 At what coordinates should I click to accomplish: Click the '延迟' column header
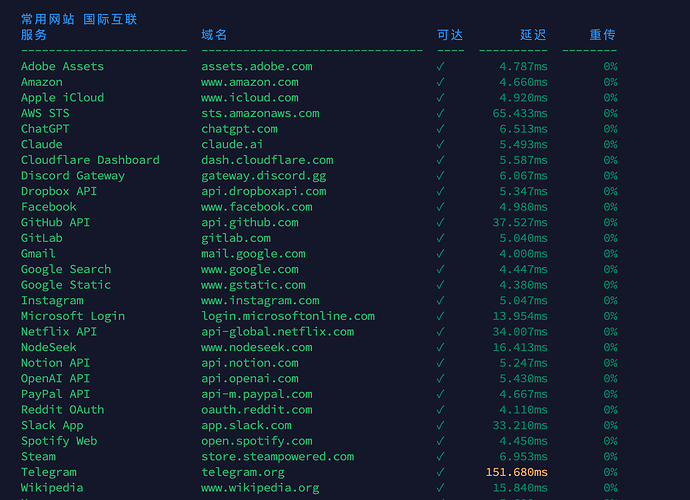point(533,35)
